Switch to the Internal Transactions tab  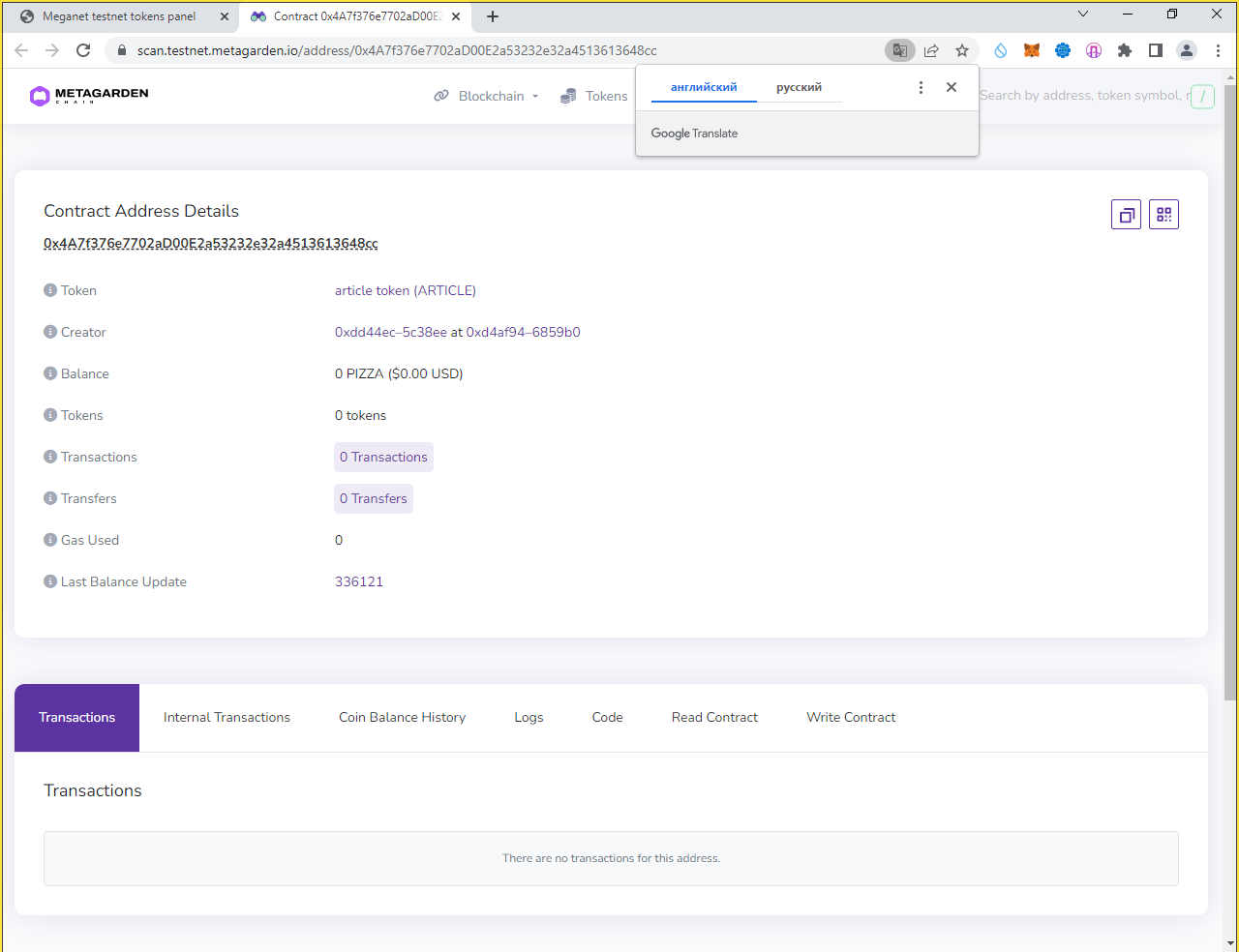coord(227,717)
